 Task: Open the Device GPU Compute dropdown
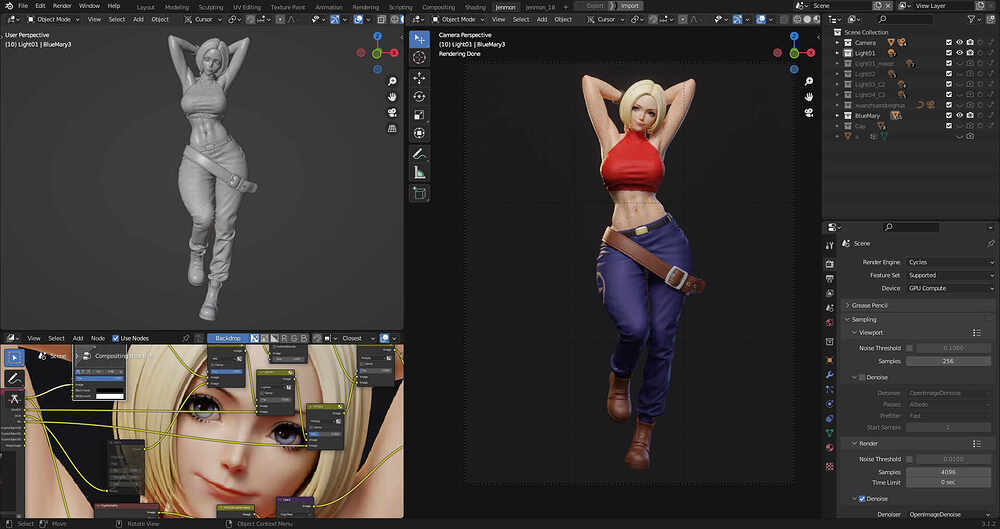click(x=950, y=288)
